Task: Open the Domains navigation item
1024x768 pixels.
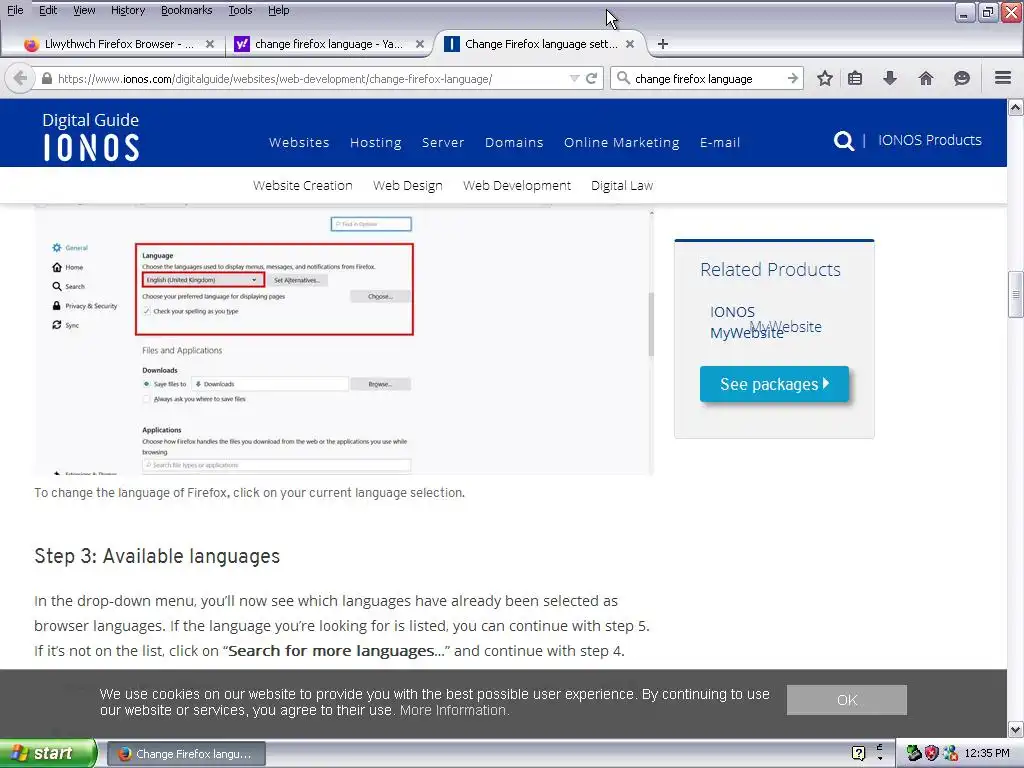Action: (514, 142)
